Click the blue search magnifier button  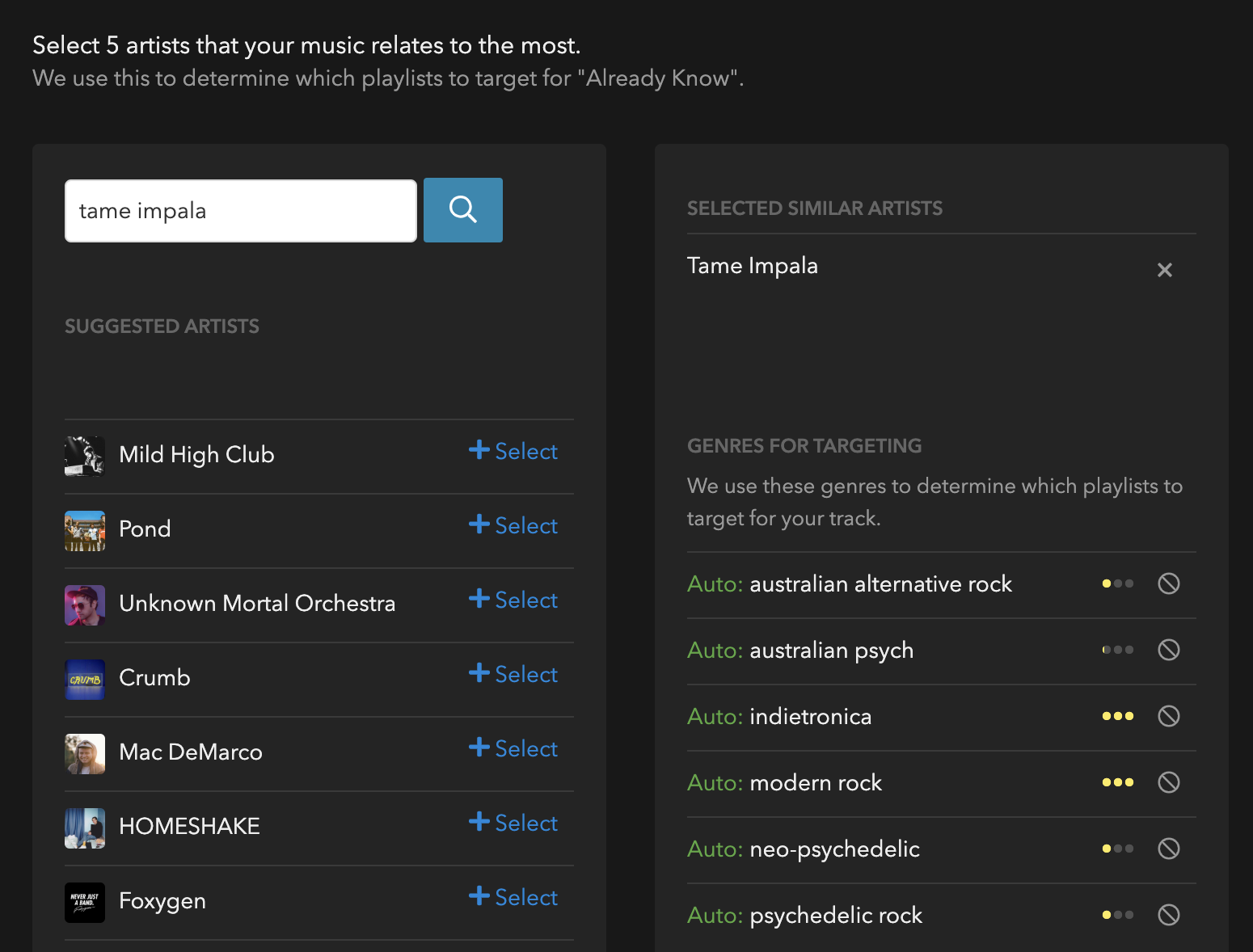pos(463,210)
